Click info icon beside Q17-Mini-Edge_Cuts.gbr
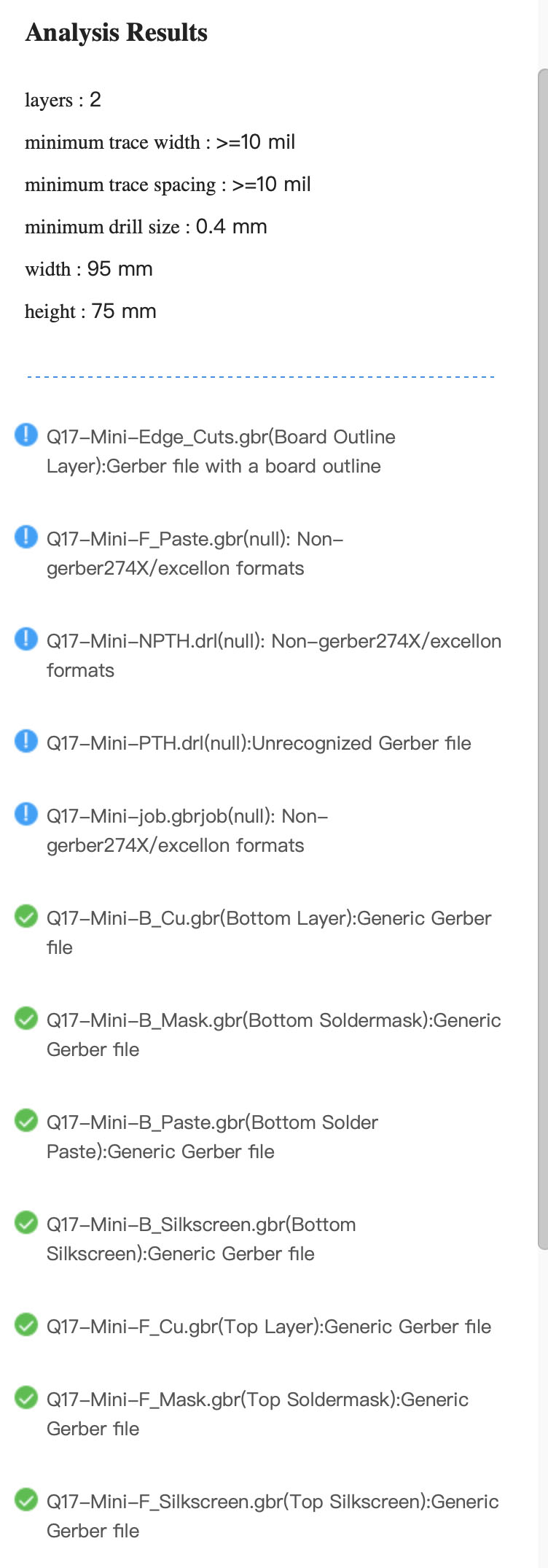The width and height of the screenshot is (548, 1568). [26, 435]
